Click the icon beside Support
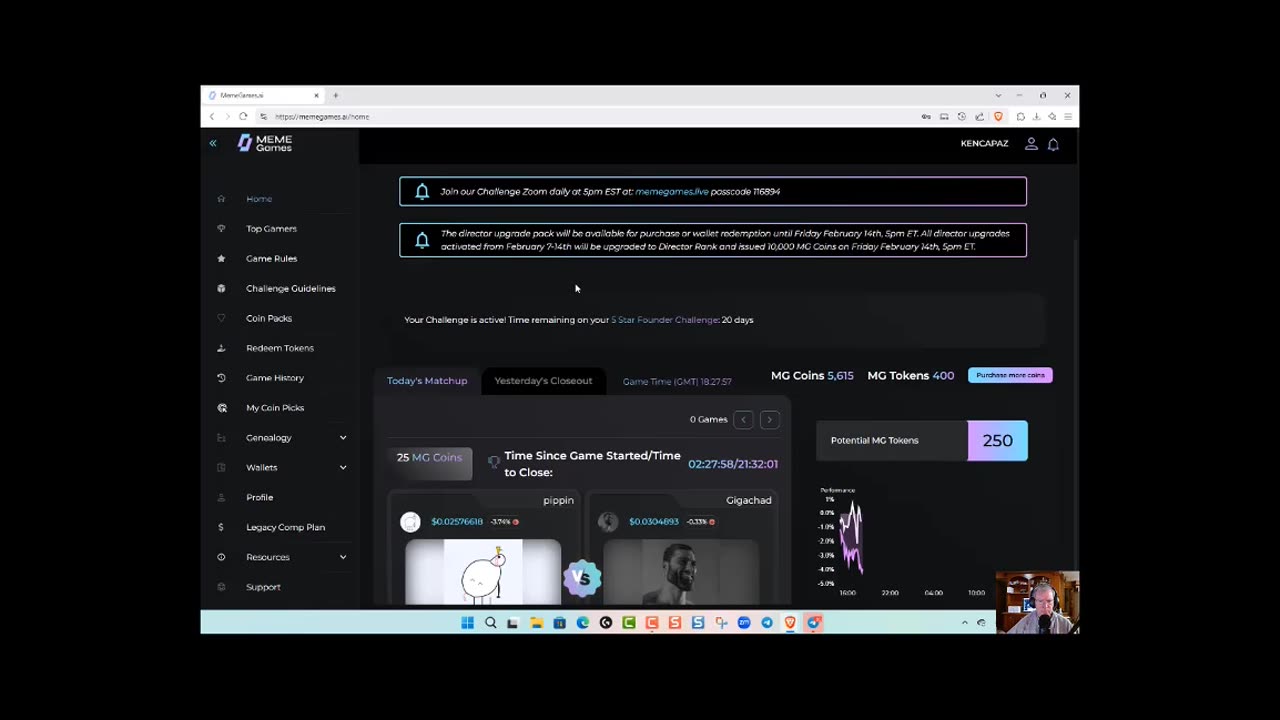Viewport: 1280px width, 720px height. coord(221,587)
